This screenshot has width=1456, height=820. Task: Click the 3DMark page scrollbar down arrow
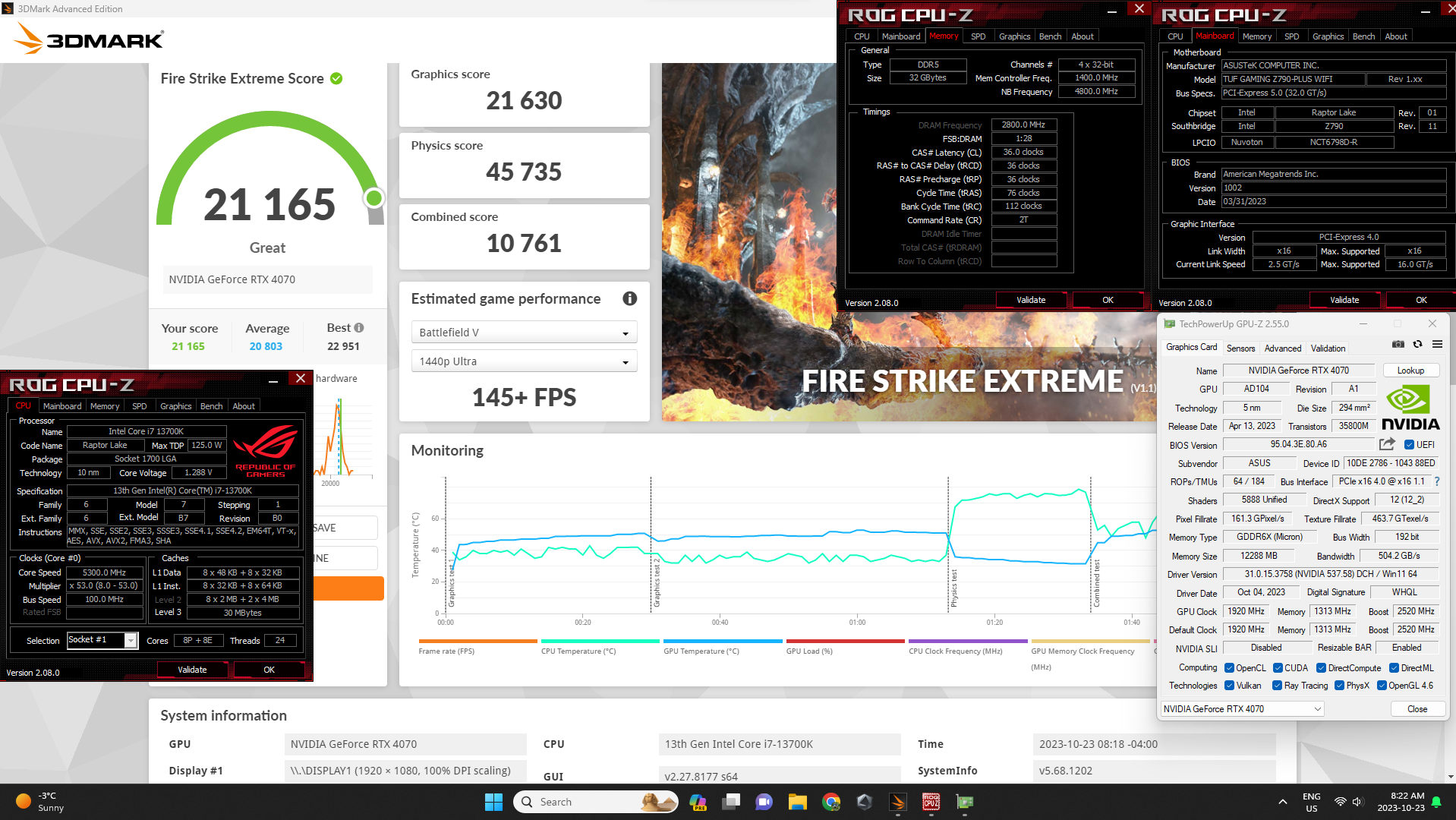tap(1451, 777)
